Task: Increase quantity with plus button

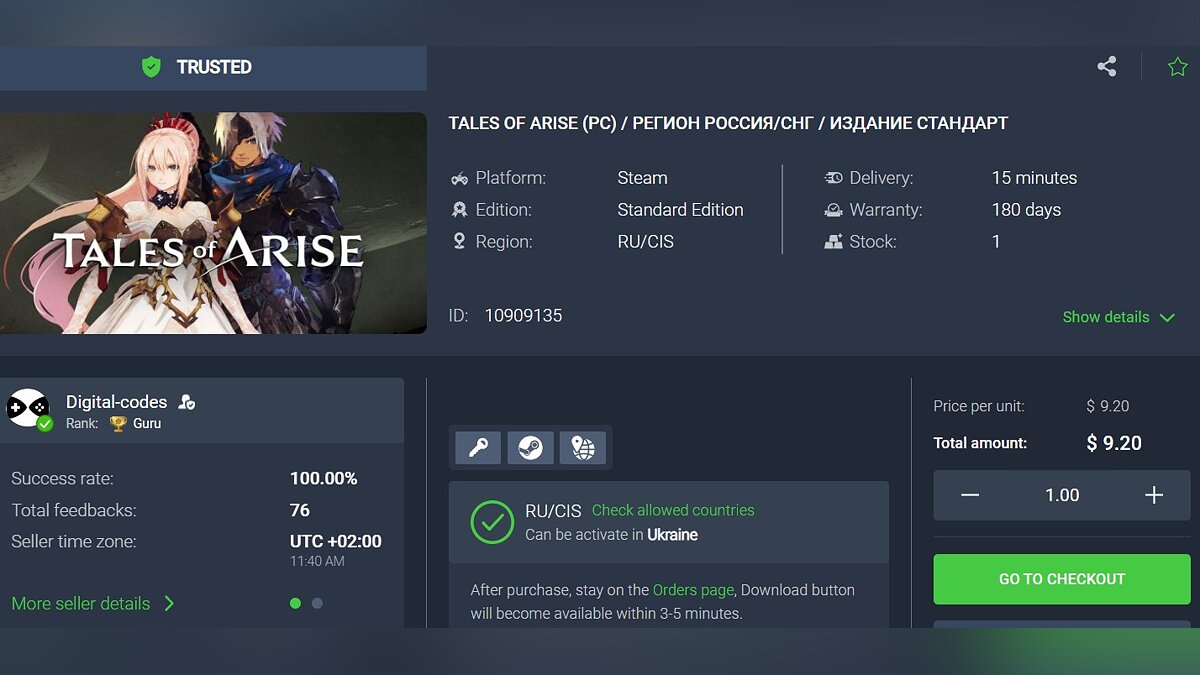Action: point(1154,495)
